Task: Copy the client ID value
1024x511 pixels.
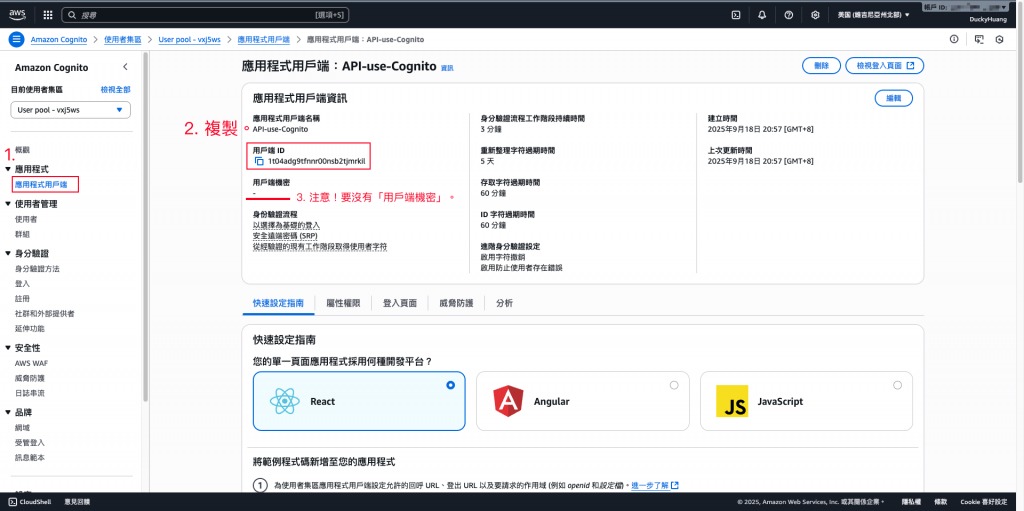Action: point(259,161)
